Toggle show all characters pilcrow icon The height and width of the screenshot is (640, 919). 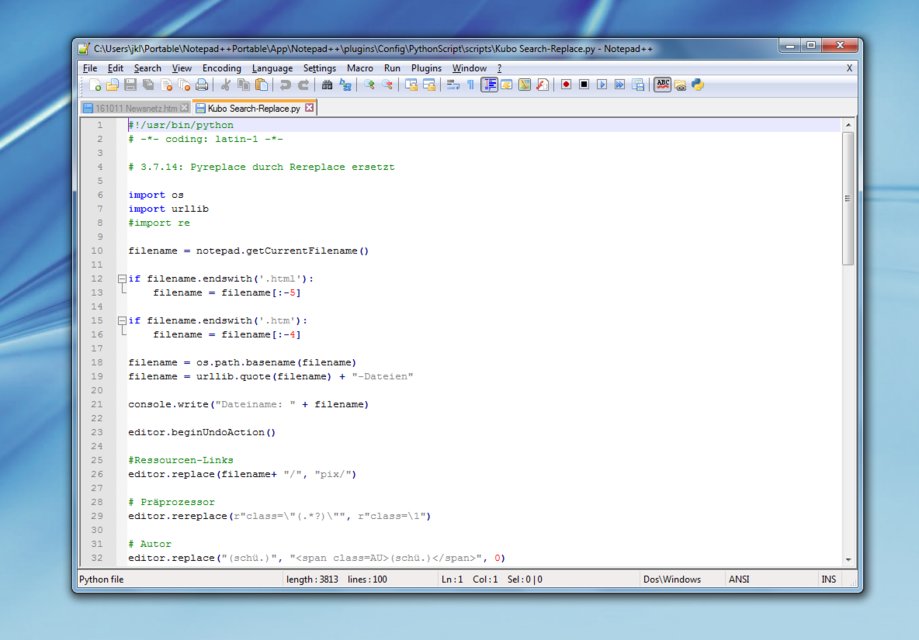tap(471, 86)
